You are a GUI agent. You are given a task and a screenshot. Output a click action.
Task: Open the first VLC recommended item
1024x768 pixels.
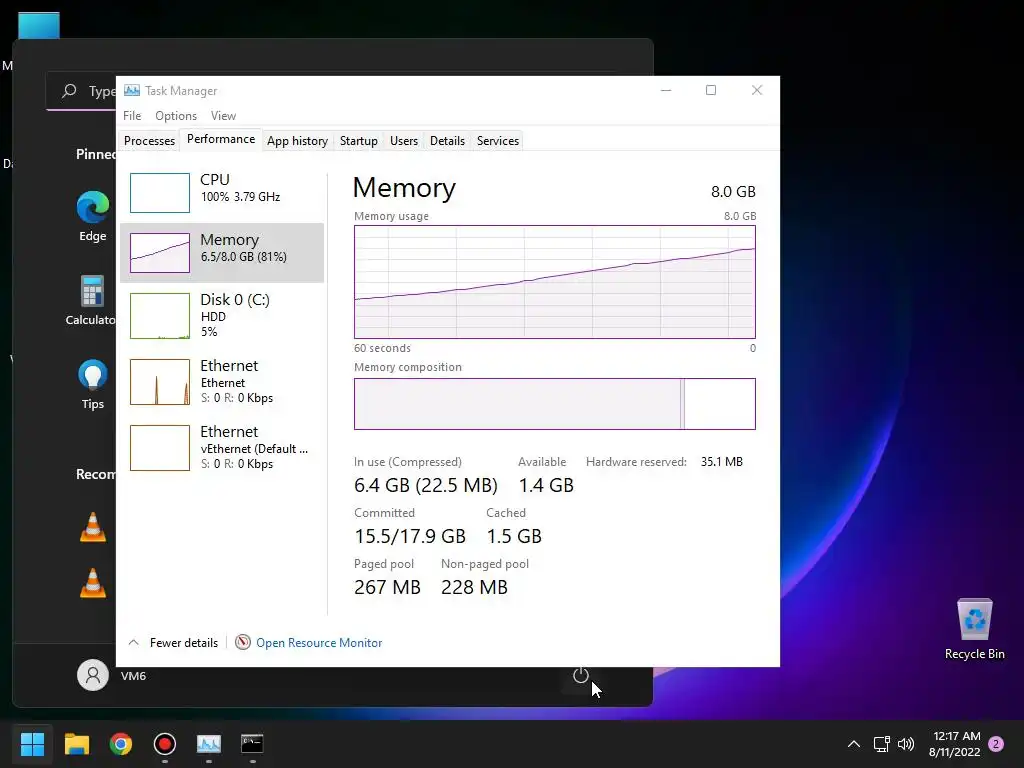tap(93, 527)
